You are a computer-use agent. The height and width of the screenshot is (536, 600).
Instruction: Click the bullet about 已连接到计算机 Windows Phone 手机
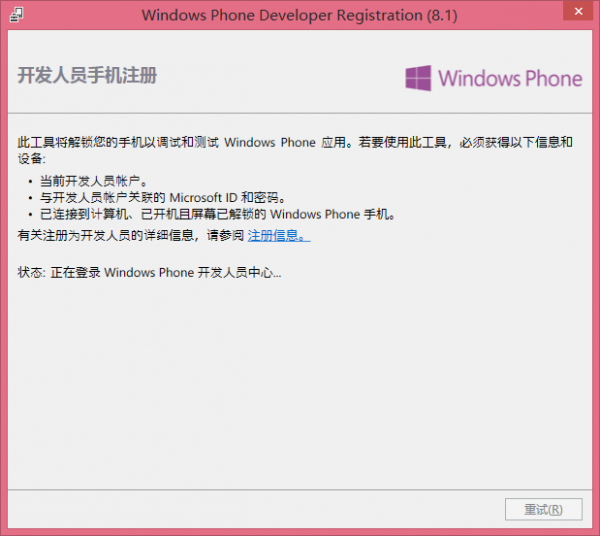coord(218,214)
